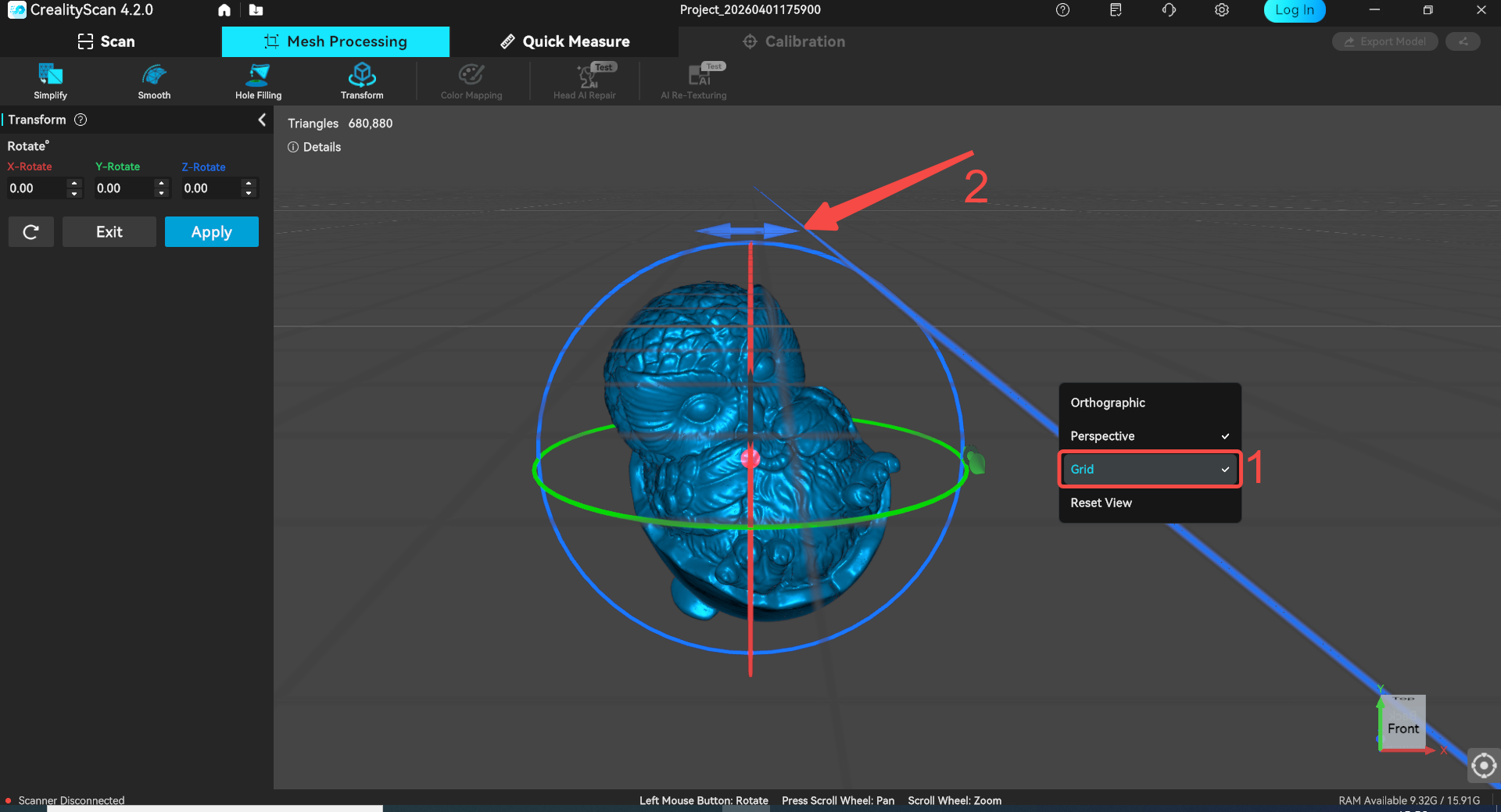The width and height of the screenshot is (1501, 812).
Task: Open the Quick Measure tab
Action: (564, 41)
